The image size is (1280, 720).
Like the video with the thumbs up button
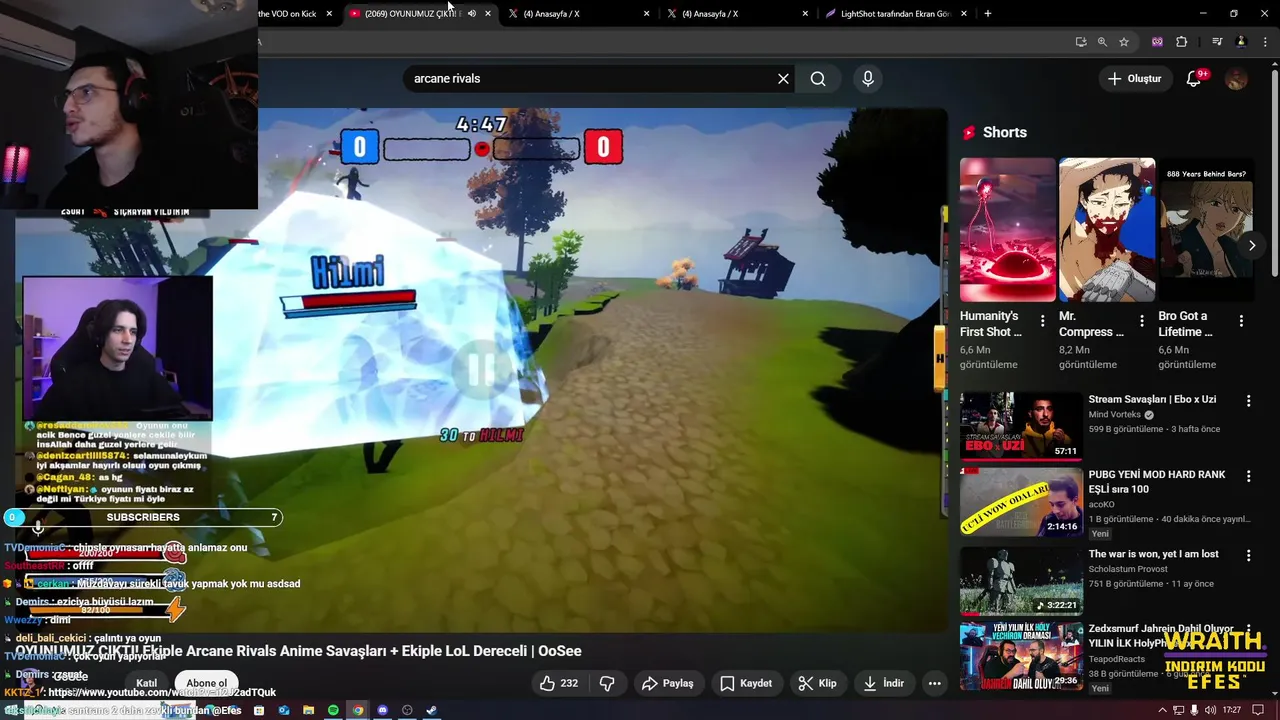tap(559, 683)
